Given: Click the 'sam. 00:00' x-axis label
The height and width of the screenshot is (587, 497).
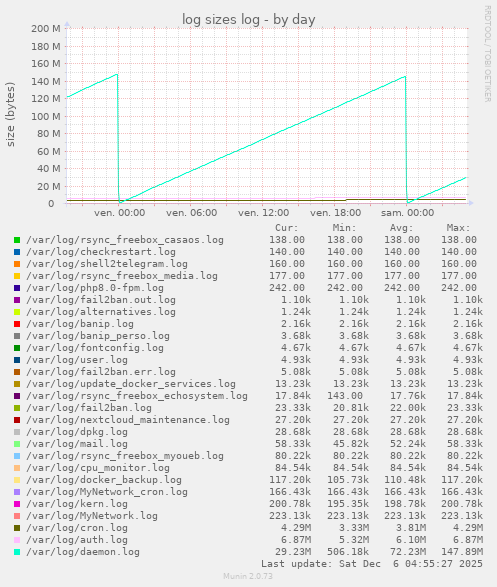Looking at the screenshot, I should pyautogui.click(x=408, y=213).
